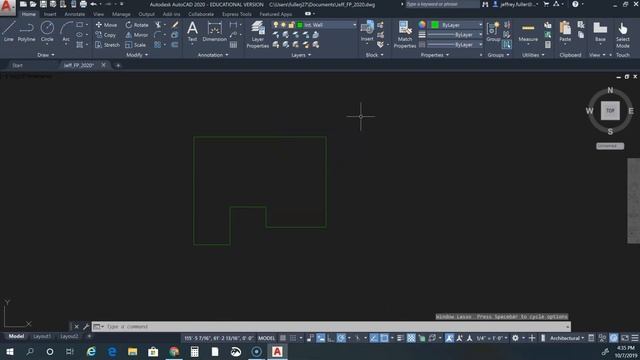Switch to the Layout1 tab
This screenshot has width=640, height=360.
pos(42,336)
